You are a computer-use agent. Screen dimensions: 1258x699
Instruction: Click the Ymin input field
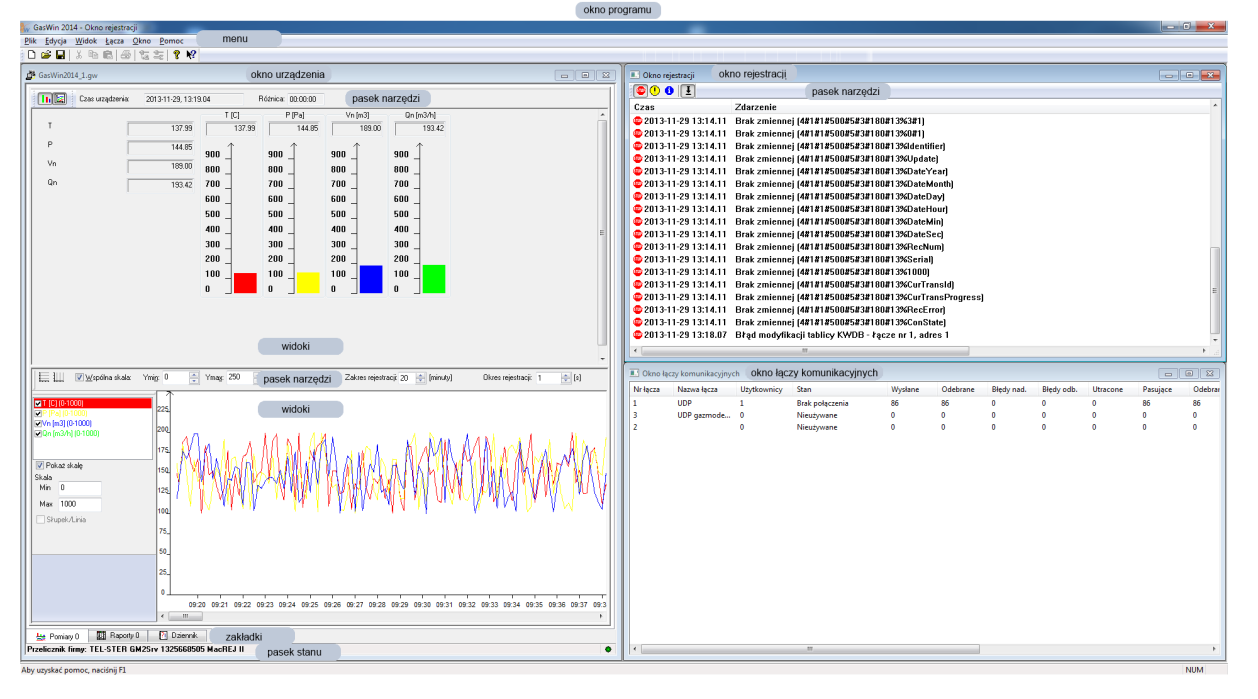[175, 378]
